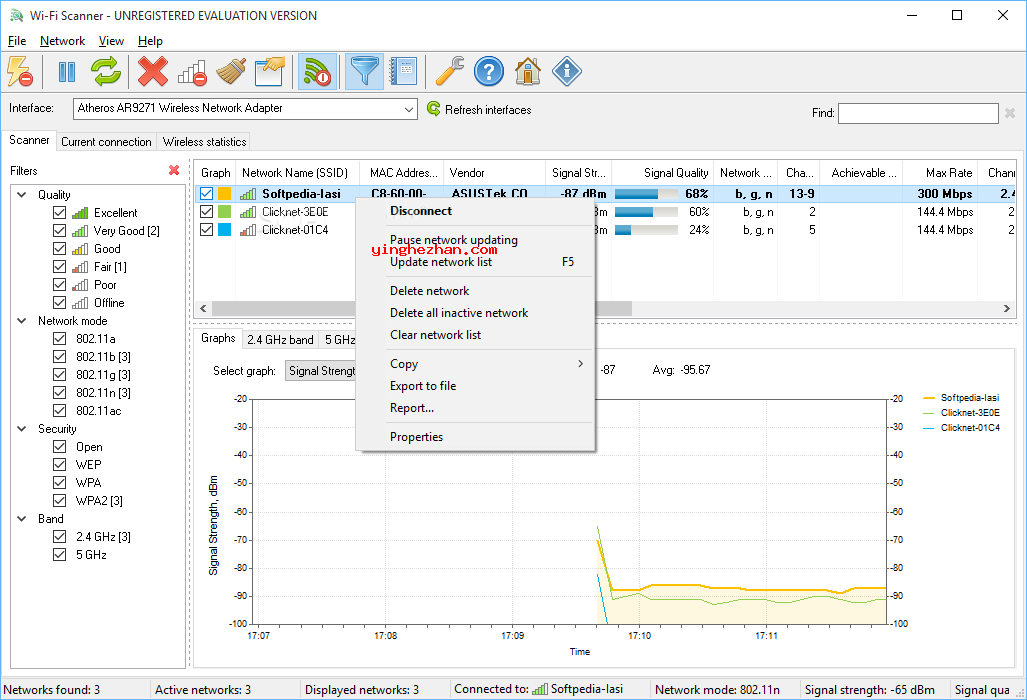Clear the network list with the broom icon
Screen dimensions: 1027x700
point(231,71)
